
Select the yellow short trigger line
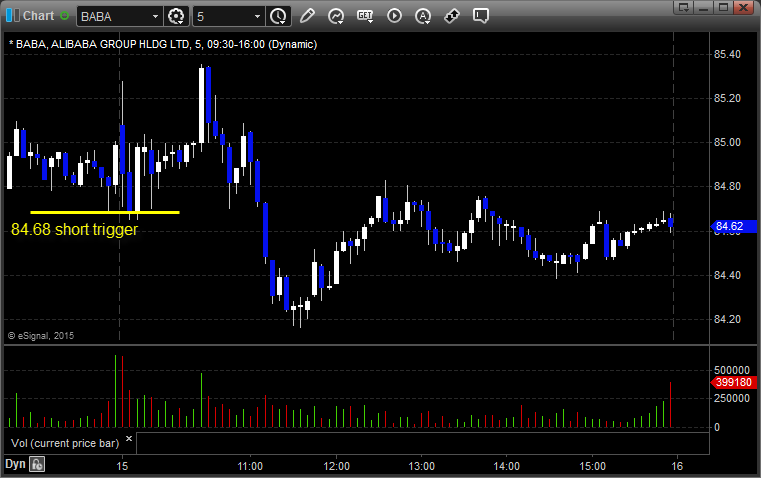pyautogui.click(x=105, y=212)
